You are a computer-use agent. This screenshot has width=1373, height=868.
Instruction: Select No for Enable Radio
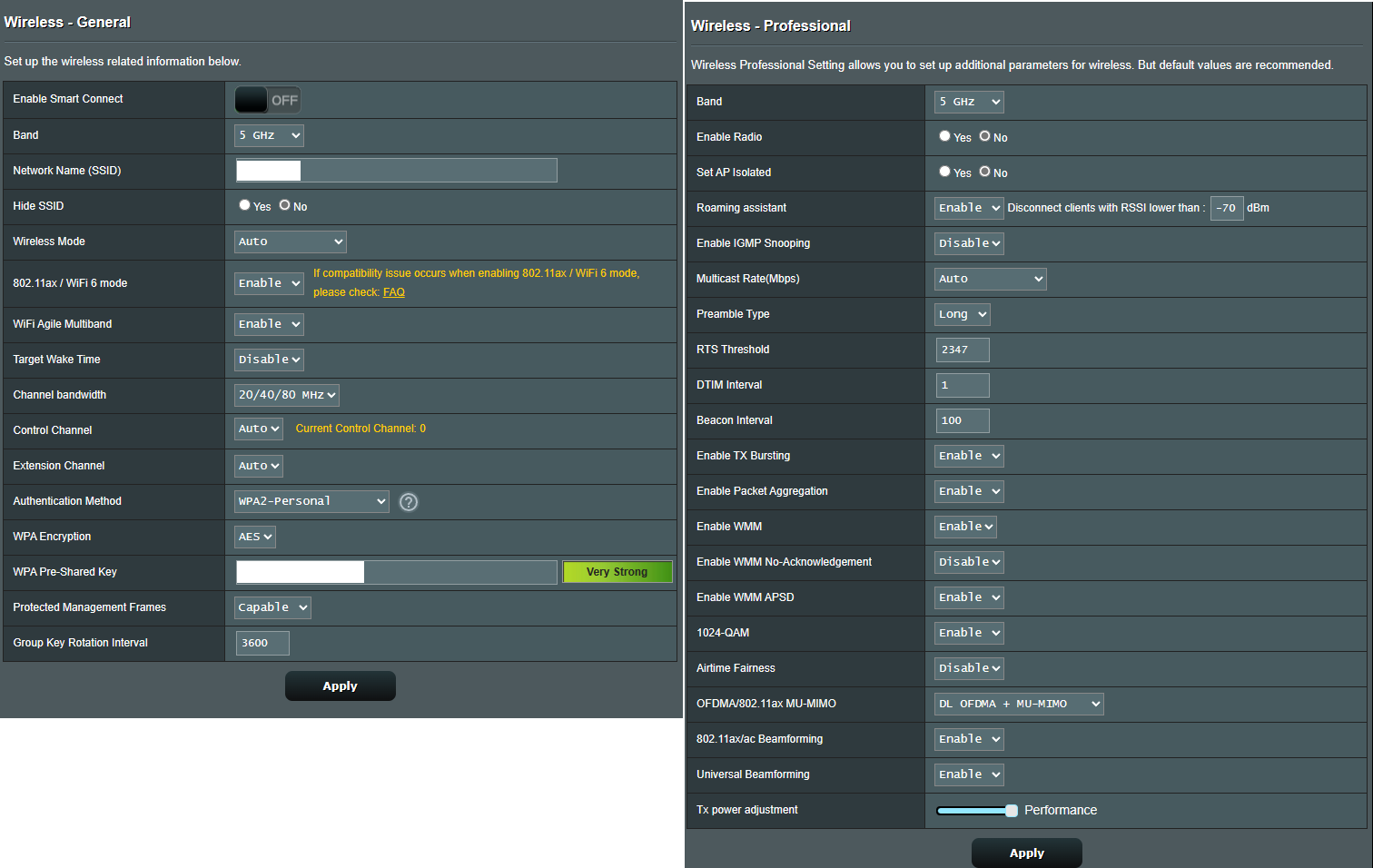click(984, 136)
